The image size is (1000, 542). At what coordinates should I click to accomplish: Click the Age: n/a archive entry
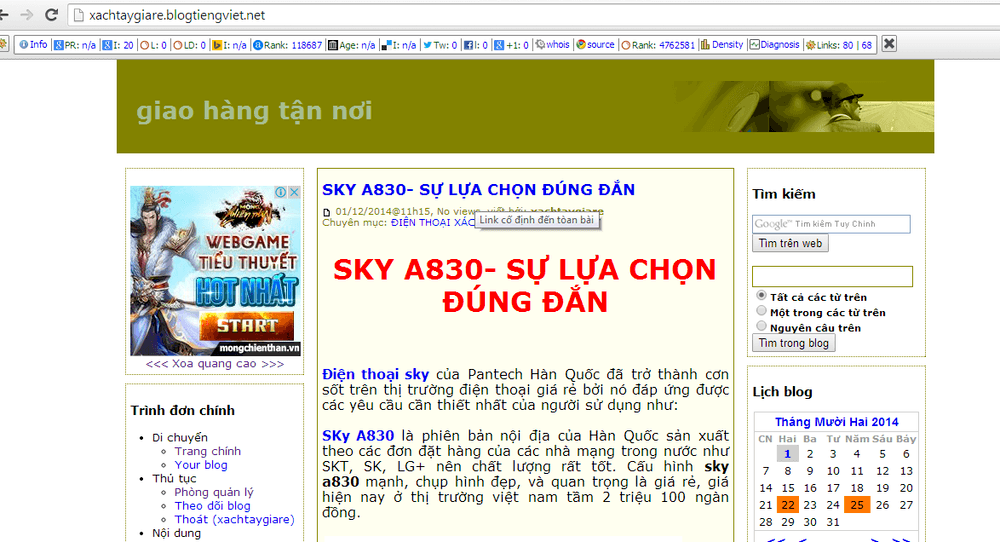(x=351, y=45)
